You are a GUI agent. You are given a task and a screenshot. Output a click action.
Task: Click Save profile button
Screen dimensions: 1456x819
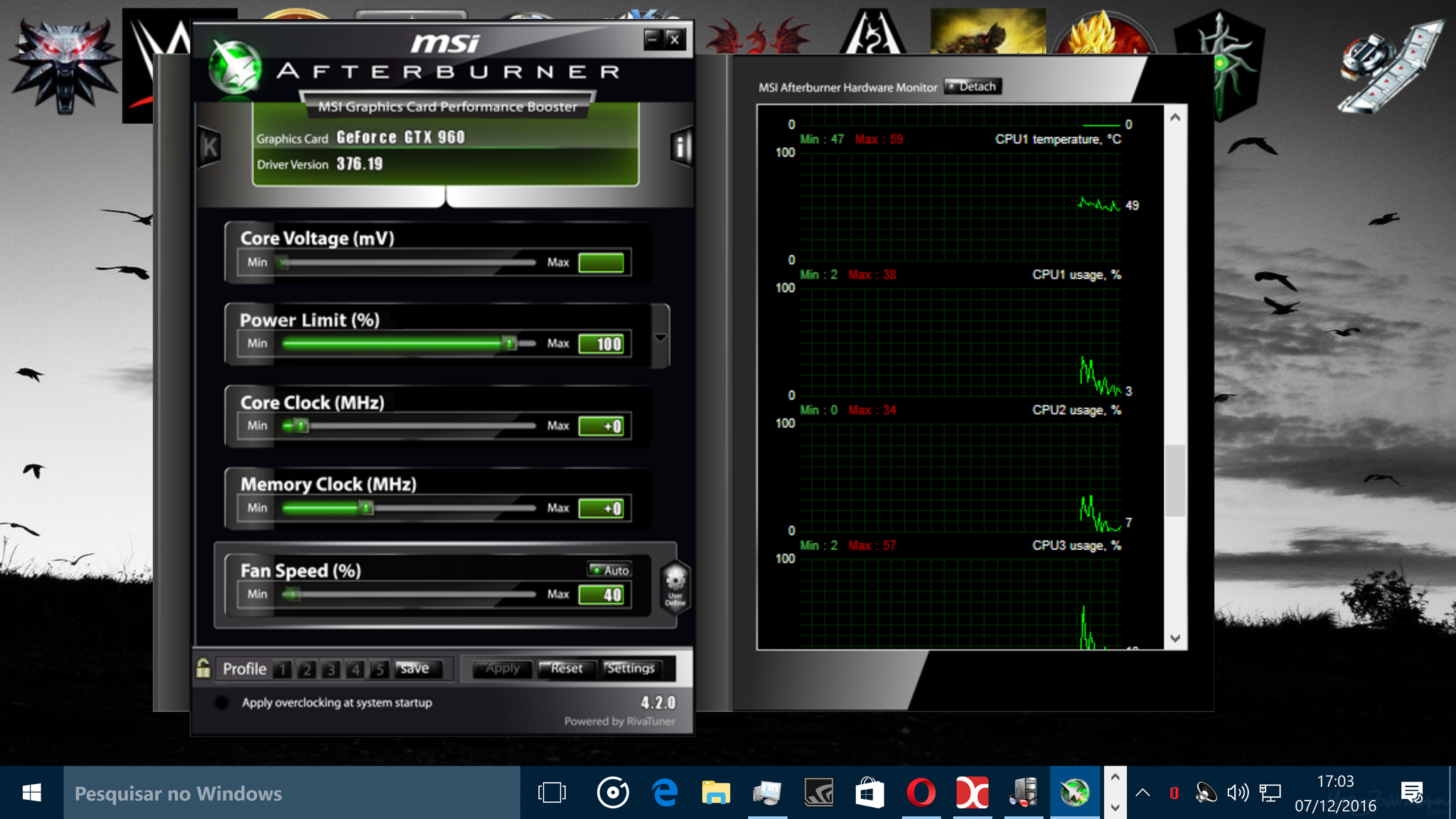(418, 668)
